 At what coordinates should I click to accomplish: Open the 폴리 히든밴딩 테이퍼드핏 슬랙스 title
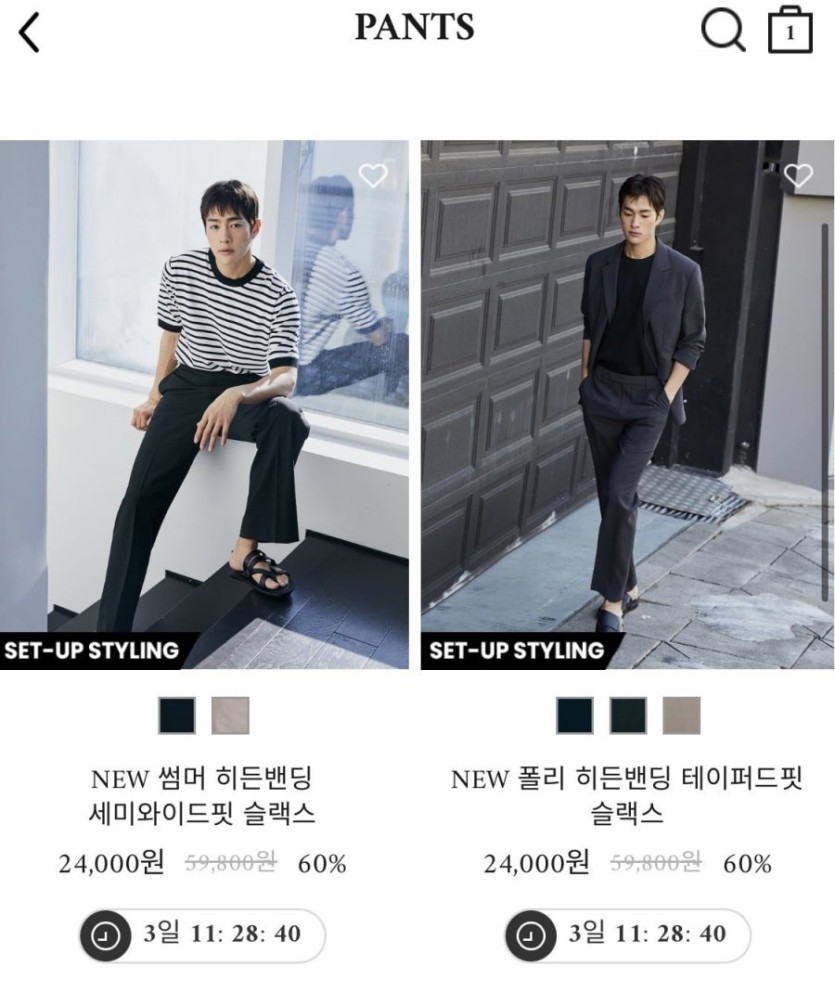point(627,796)
